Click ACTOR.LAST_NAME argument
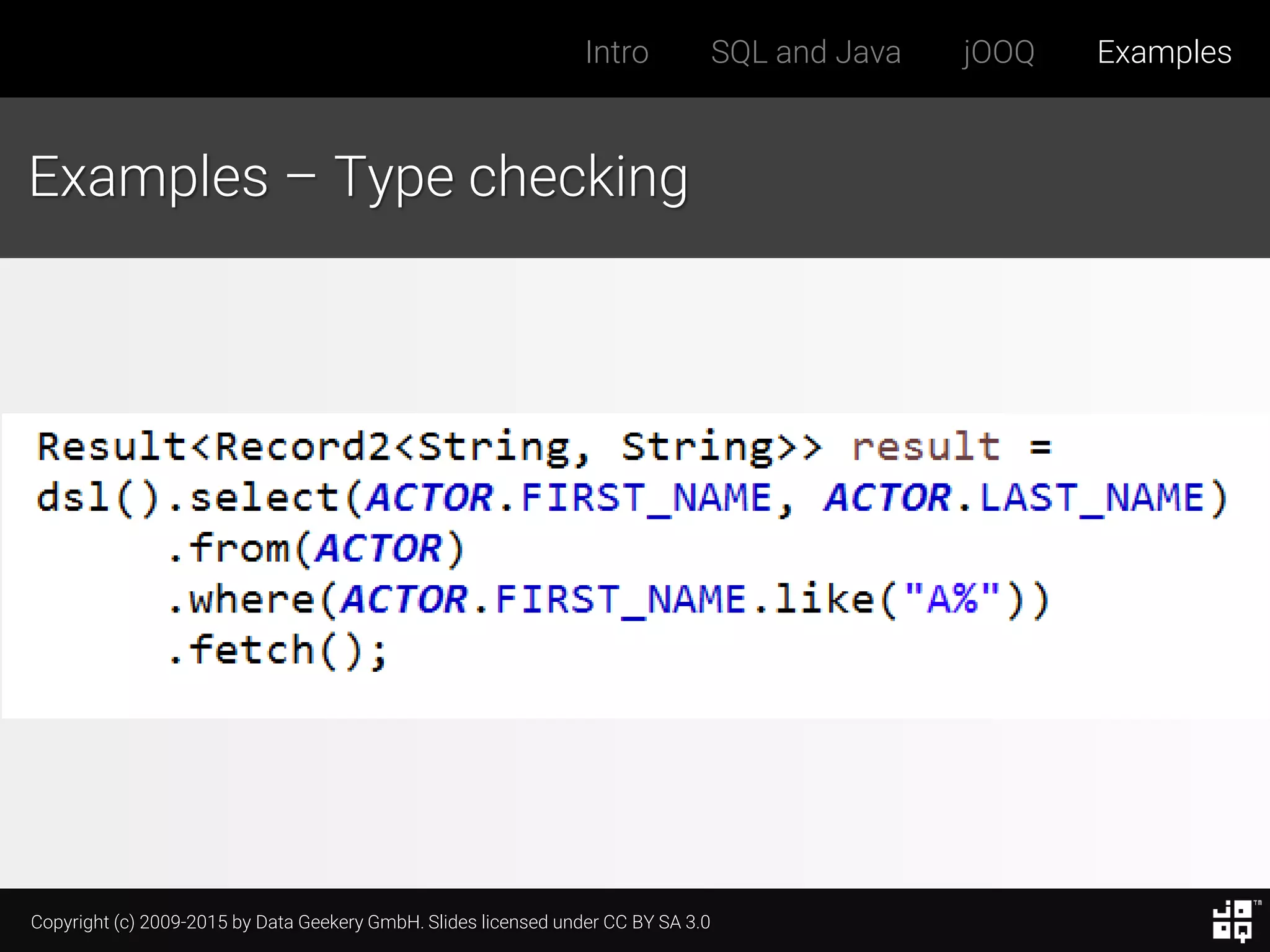Screen dimensions: 1270x952 click(1015, 498)
